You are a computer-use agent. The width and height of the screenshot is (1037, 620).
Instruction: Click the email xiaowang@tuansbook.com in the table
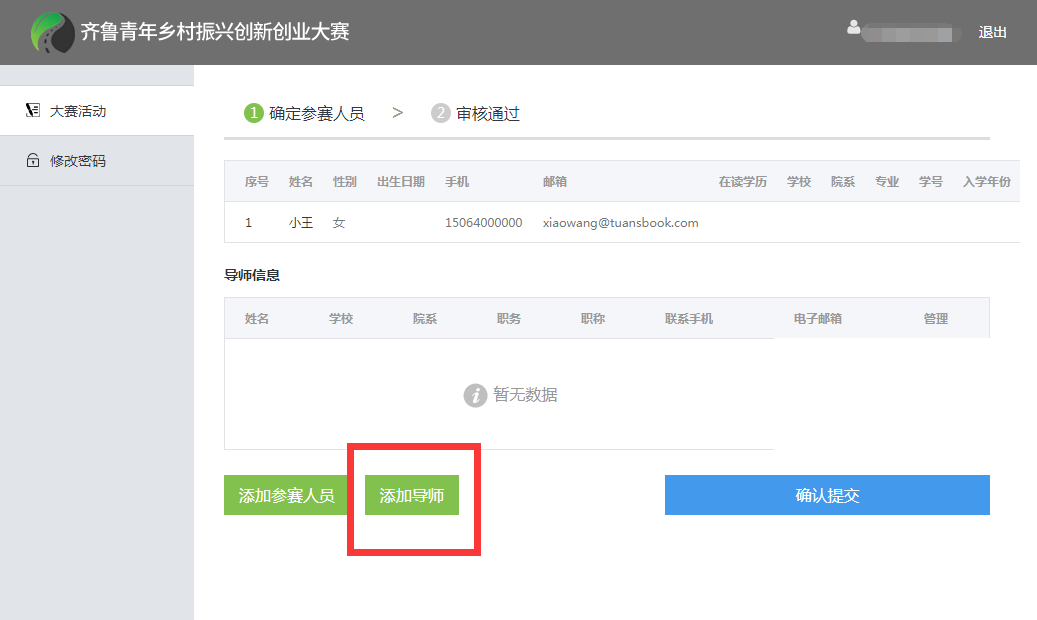(620, 223)
